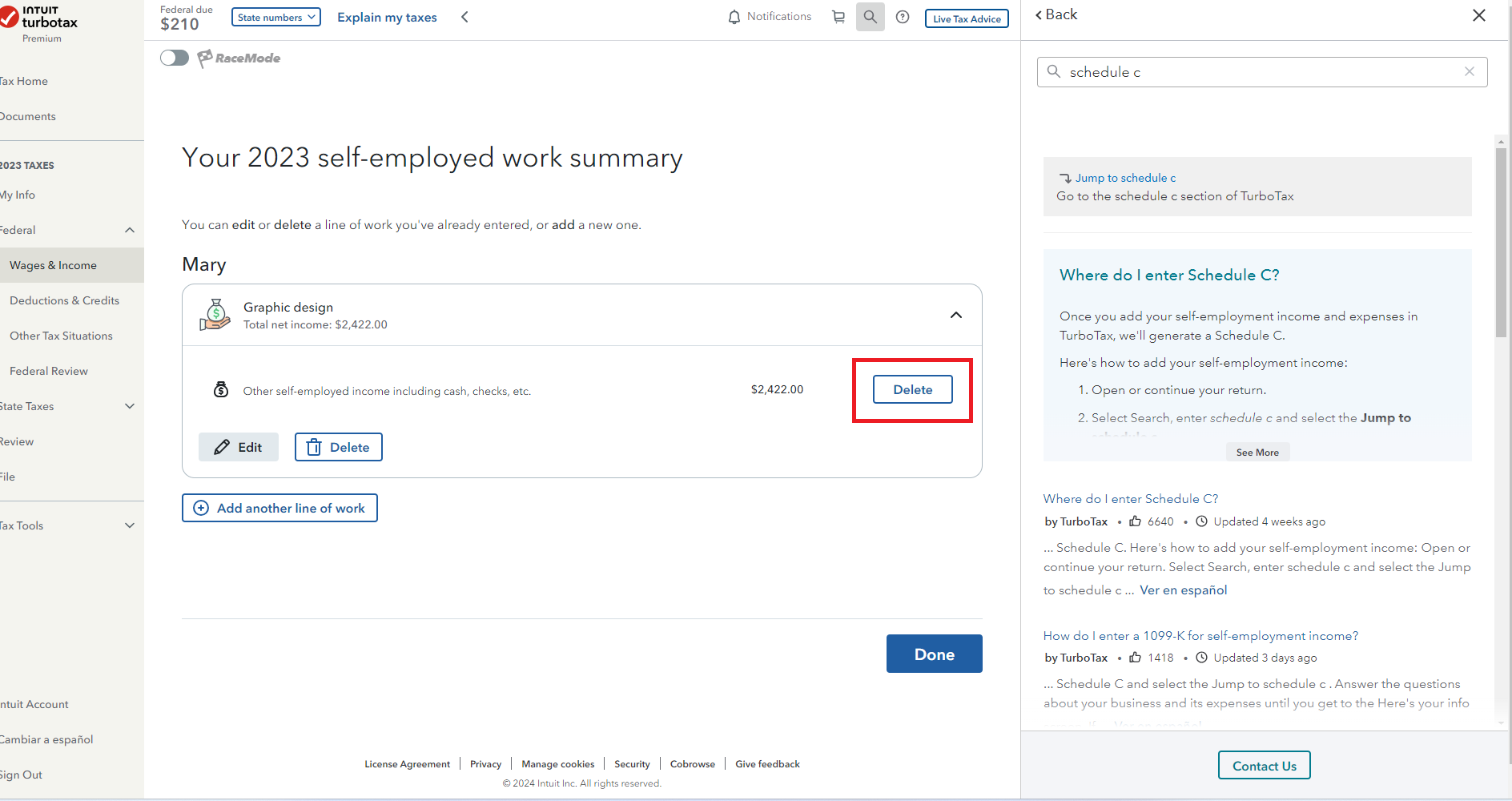The image size is (1512, 801).
Task: Delete the other self-employed income row
Action: point(912,389)
